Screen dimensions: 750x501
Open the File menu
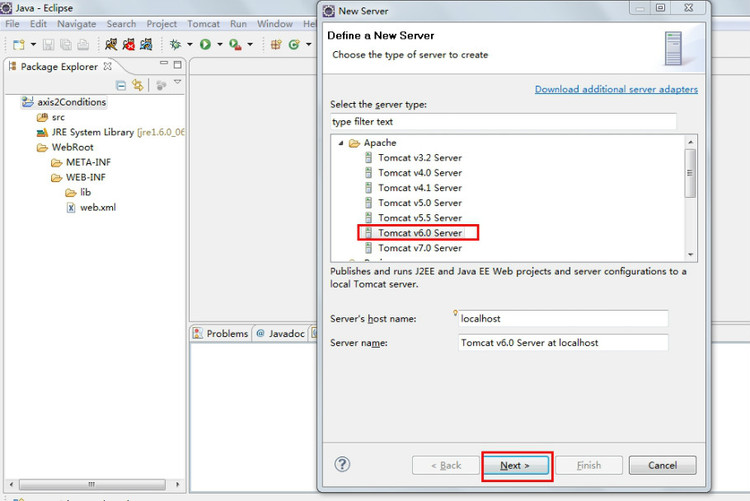(x=12, y=23)
